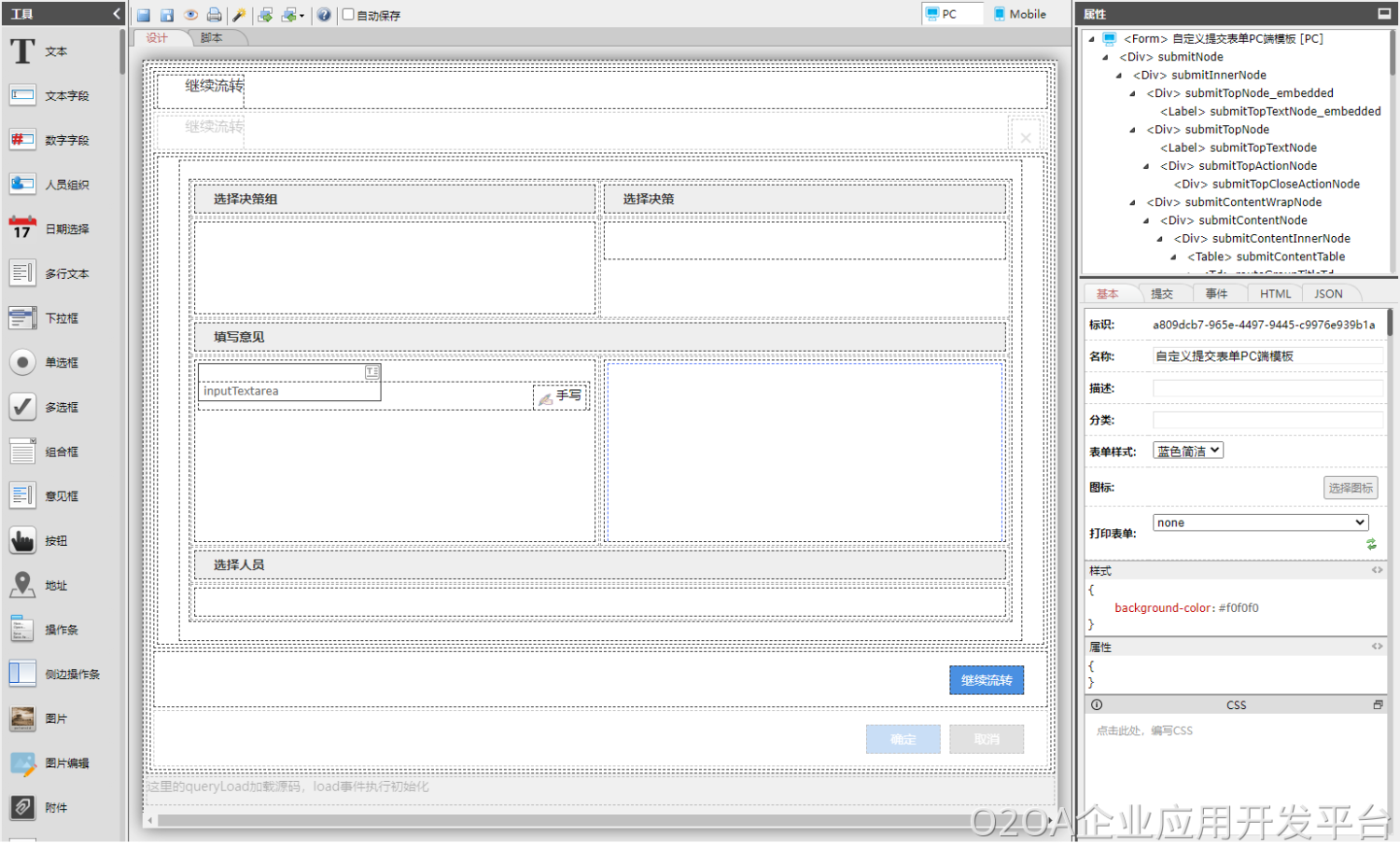Click the preview eye icon in toolbar
Image resolution: width=1400 pixels, height=849 pixels.
pyautogui.click(x=190, y=15)
